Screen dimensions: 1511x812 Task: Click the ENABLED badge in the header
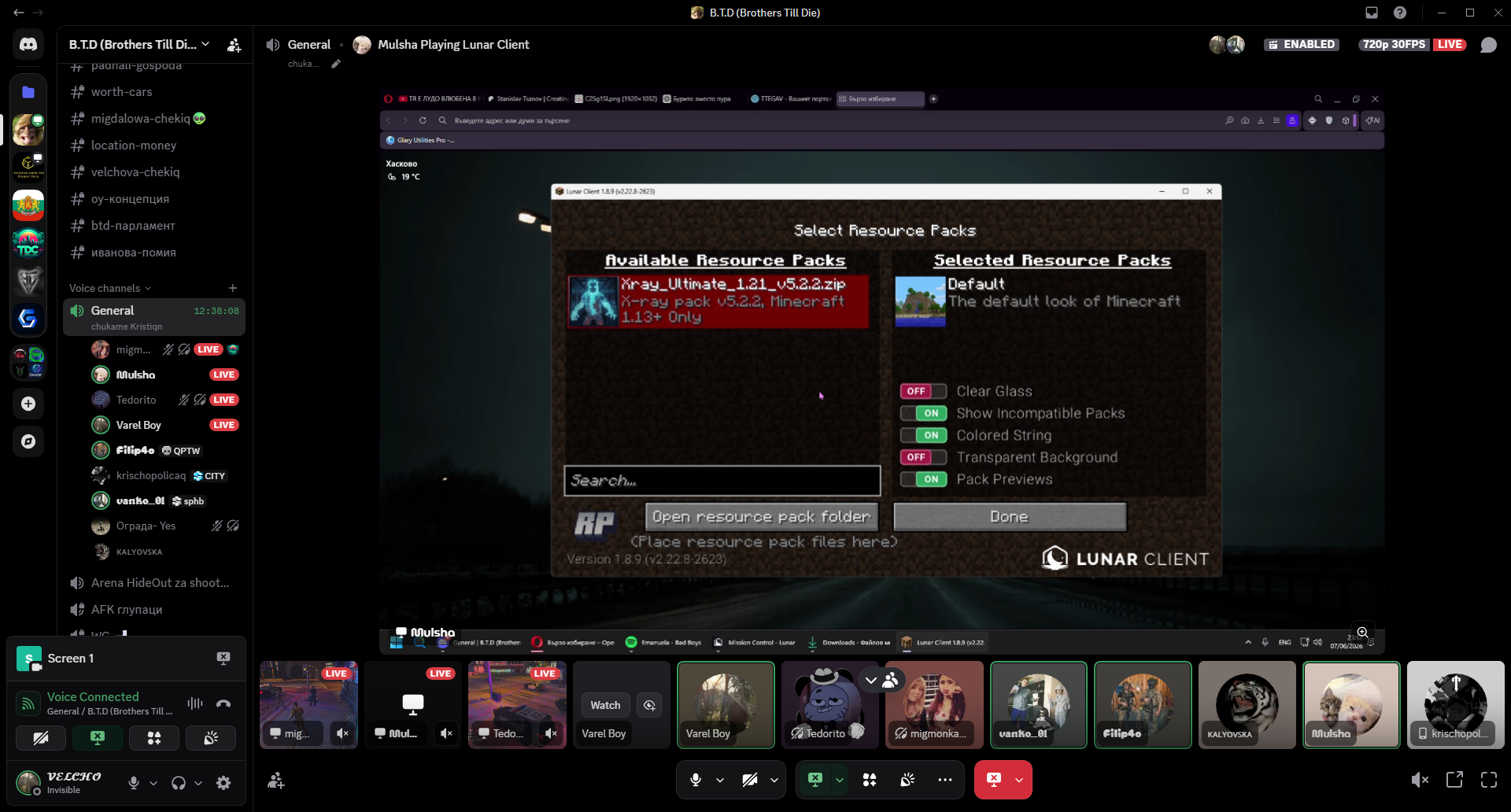click(x=1300, y=45)
